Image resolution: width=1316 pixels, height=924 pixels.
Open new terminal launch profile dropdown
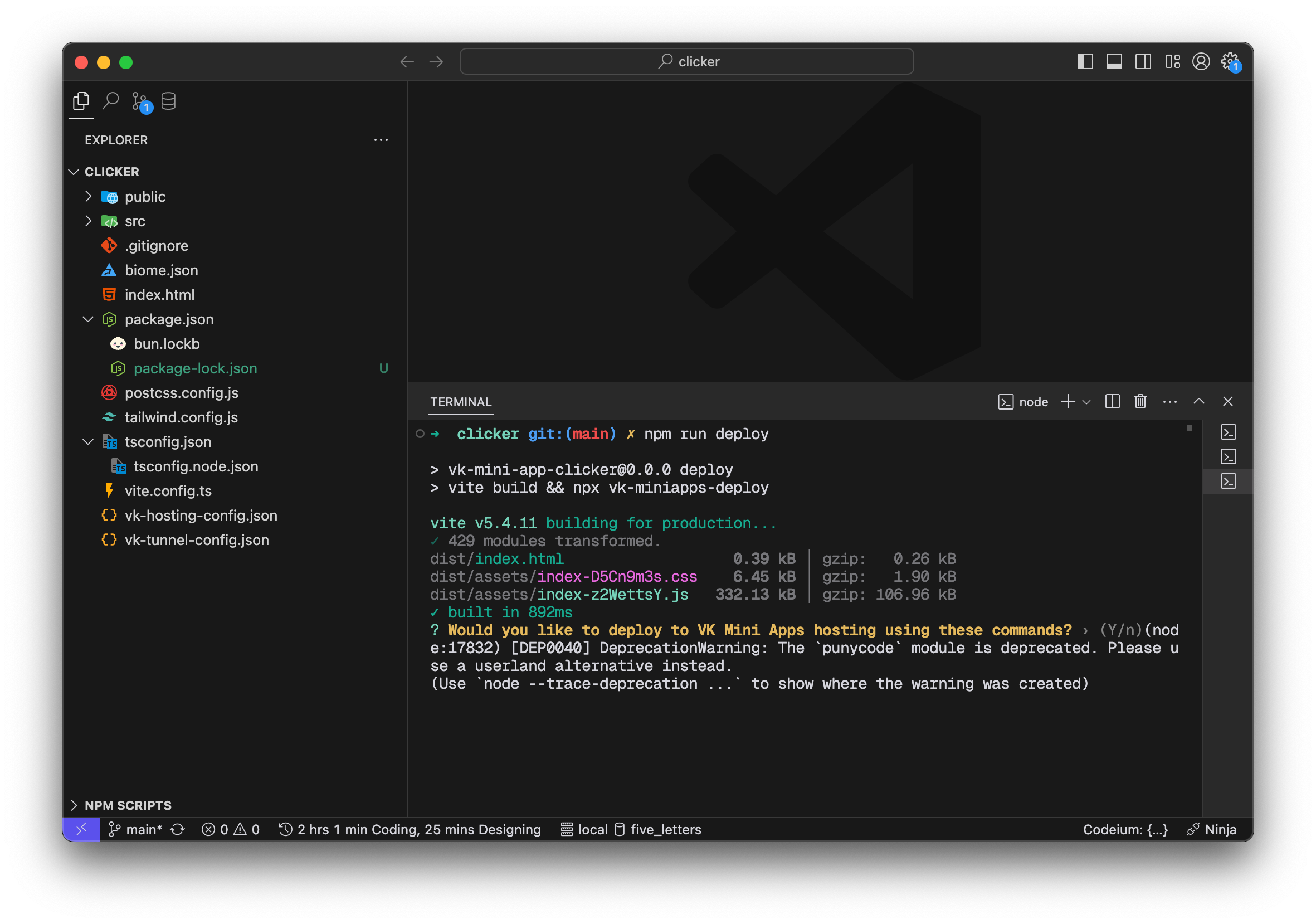[x=1086, y=402]
